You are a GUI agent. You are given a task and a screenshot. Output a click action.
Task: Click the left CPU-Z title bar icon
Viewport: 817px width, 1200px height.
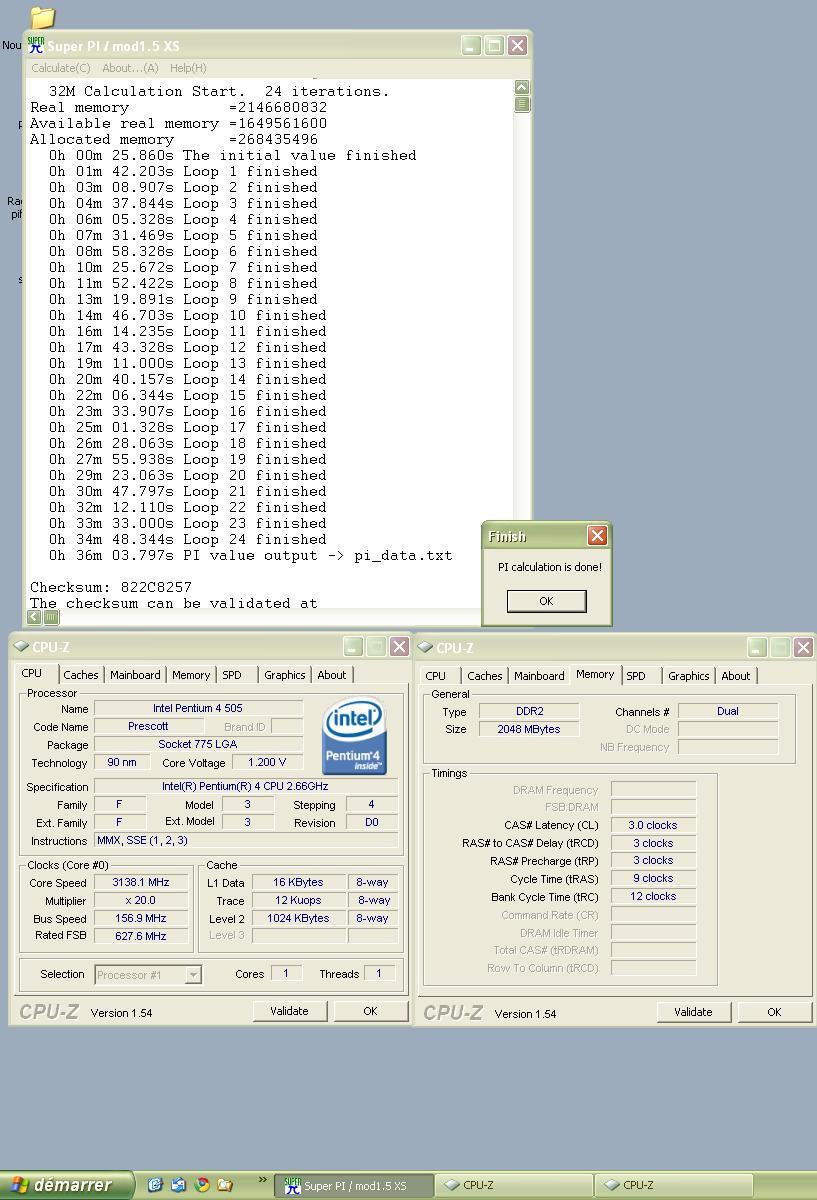click(21, 647)
